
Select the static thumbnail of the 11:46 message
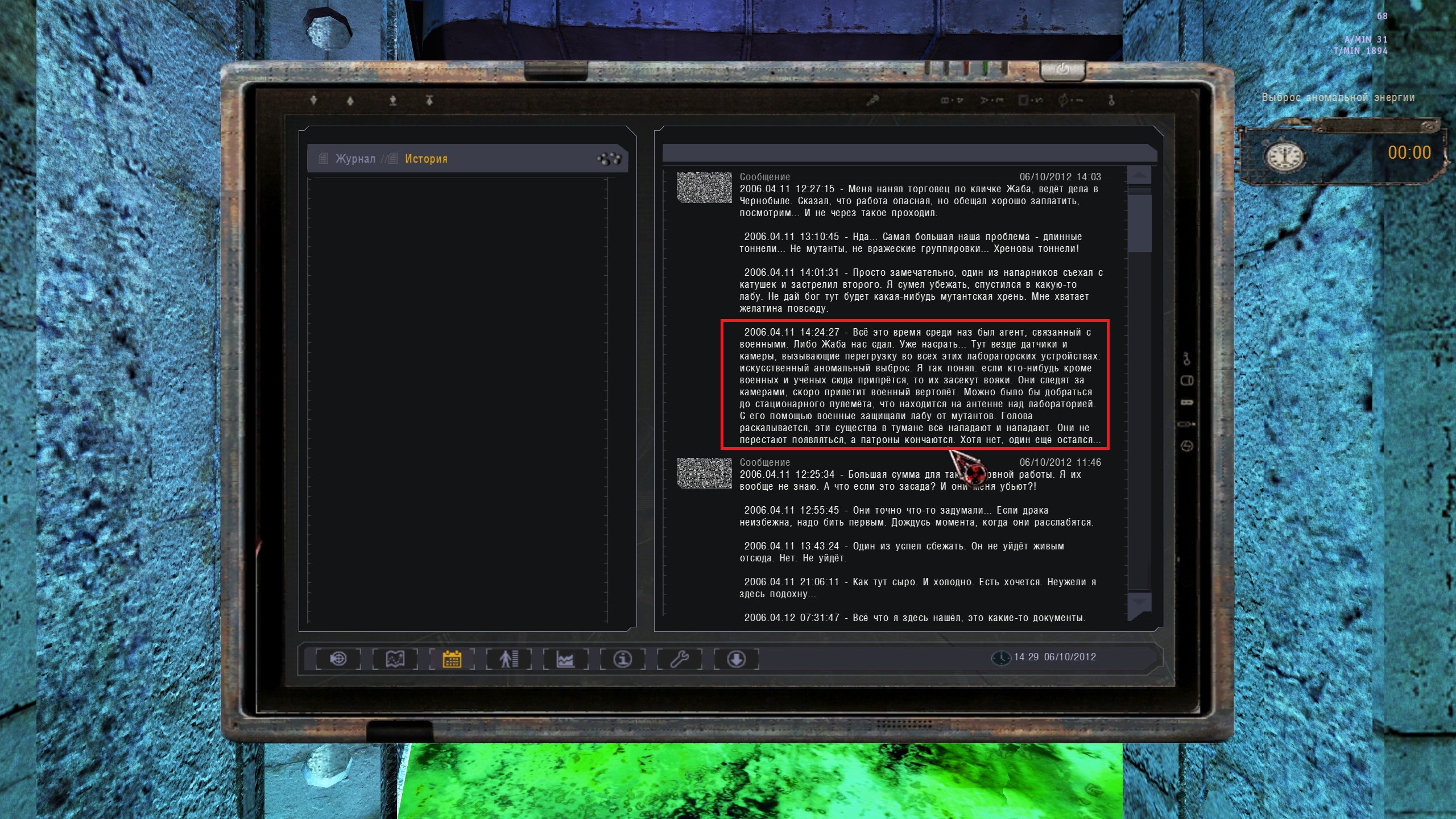coord(704,473)
